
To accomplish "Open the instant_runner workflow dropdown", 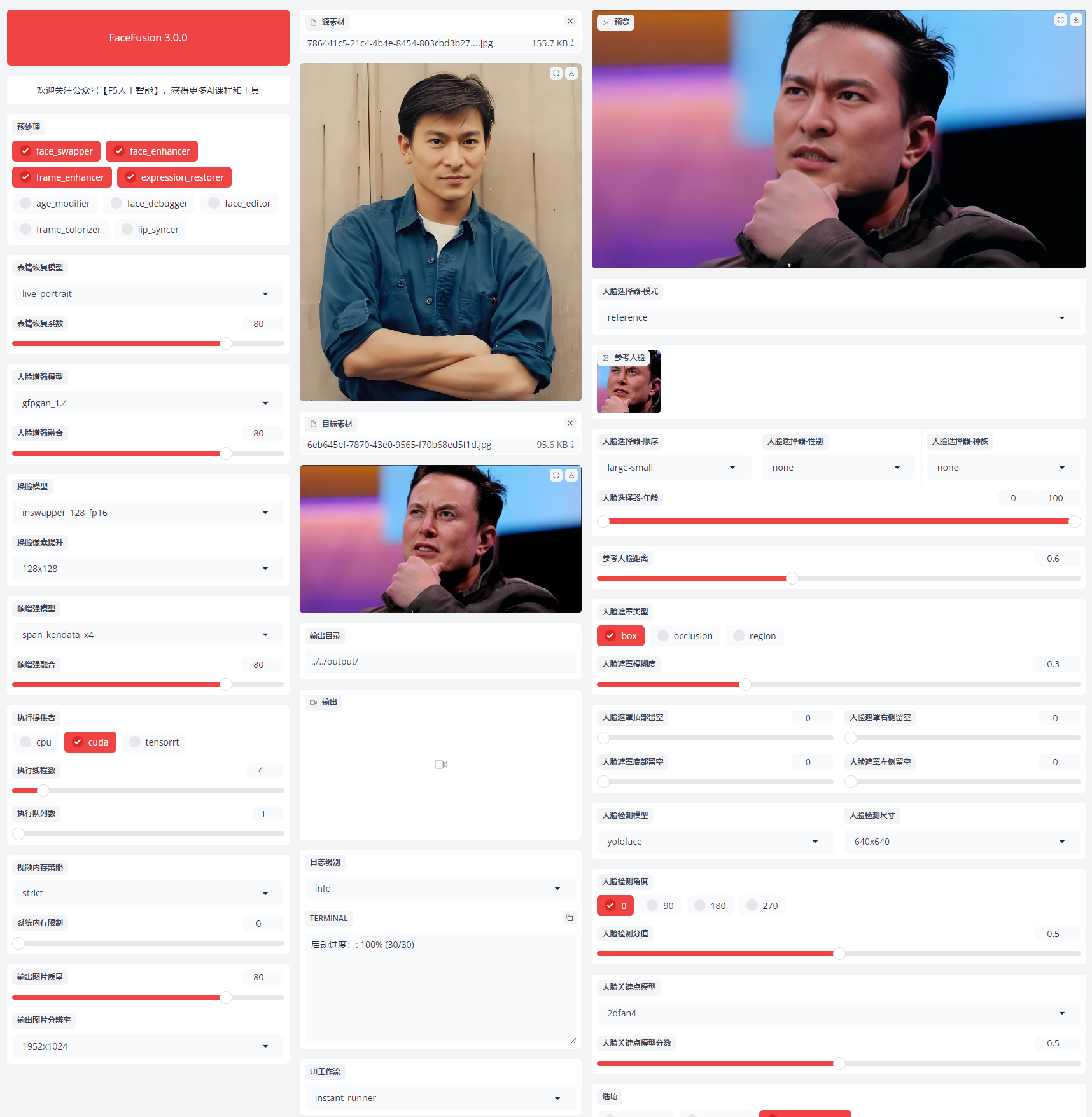I will click(x=440, y=1098).
